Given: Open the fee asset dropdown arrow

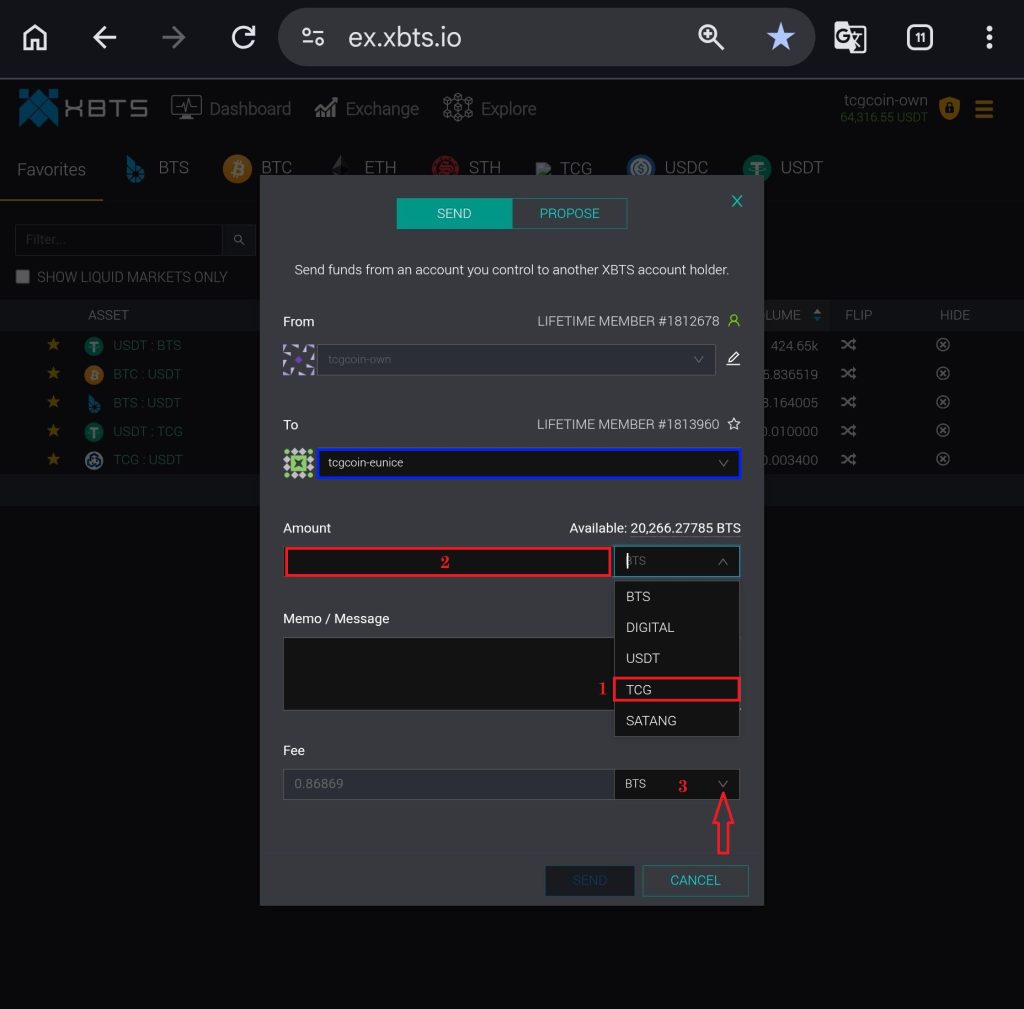Looking at the screenshot, I should [x=723, y=784].
